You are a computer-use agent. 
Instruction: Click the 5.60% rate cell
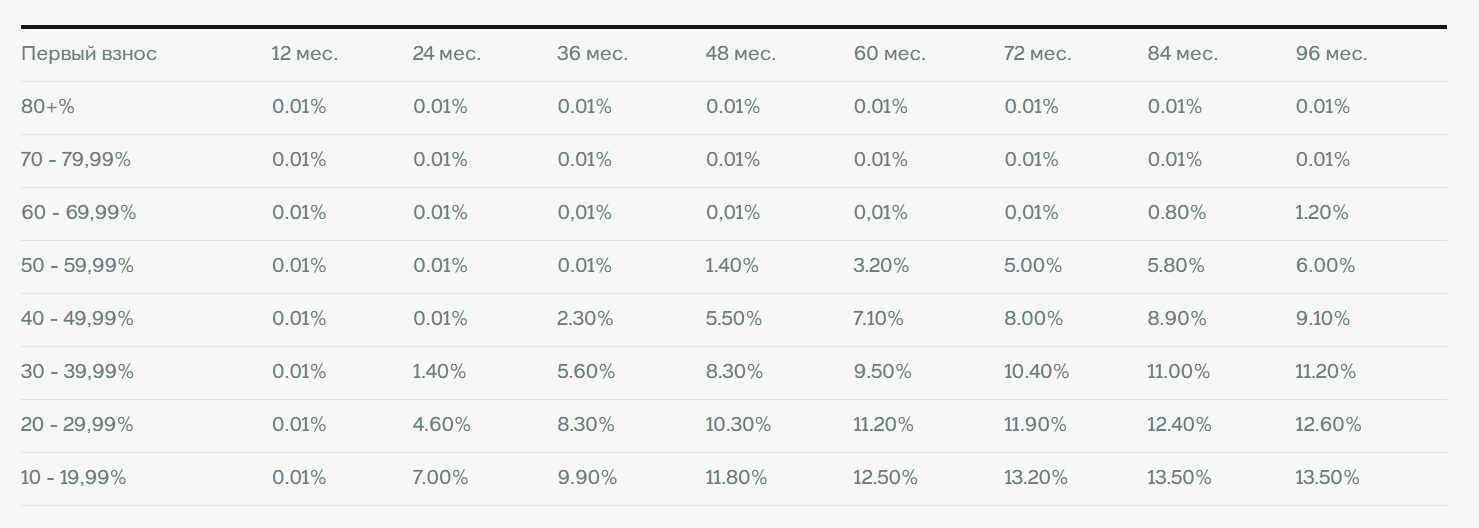click(x=585, y=372)
